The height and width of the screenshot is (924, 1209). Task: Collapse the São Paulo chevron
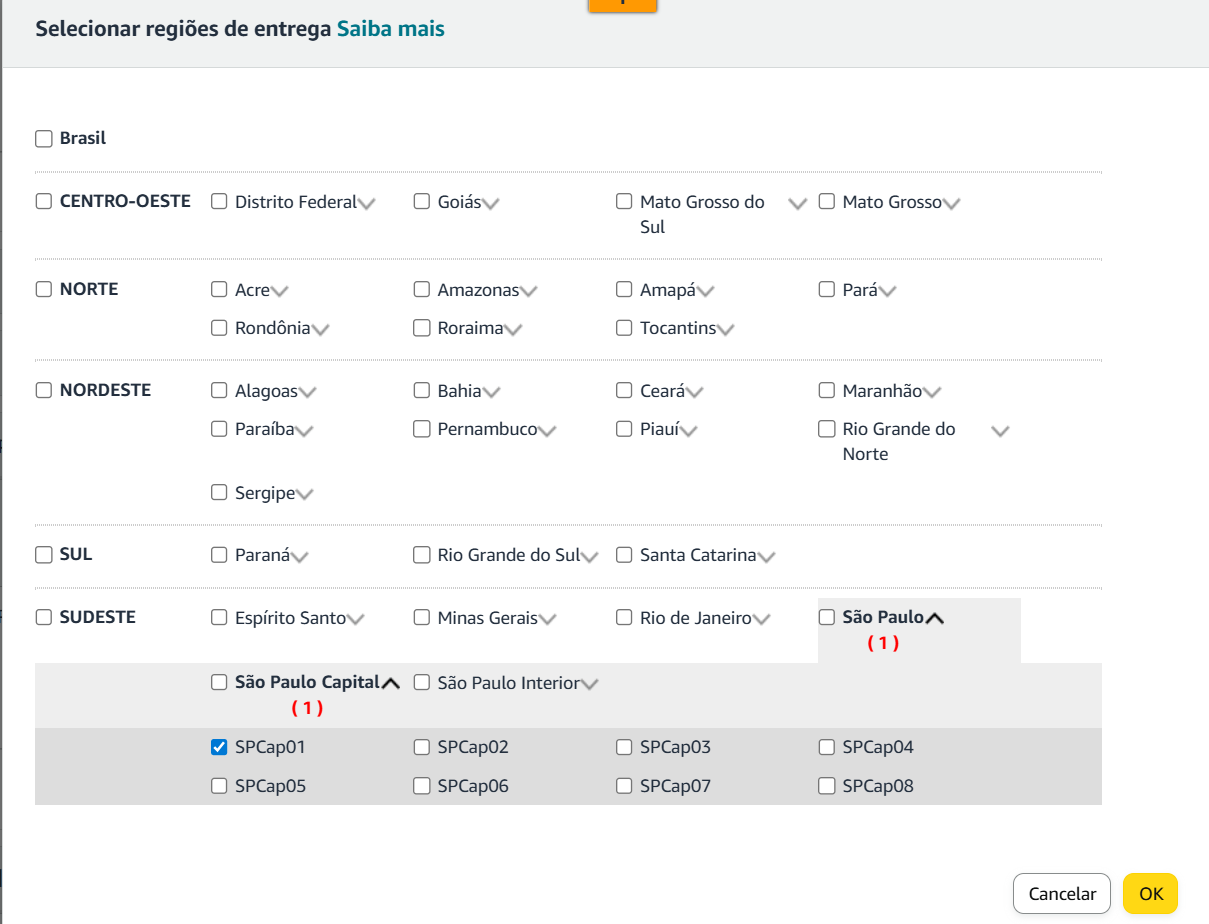(x=935, y=619)
